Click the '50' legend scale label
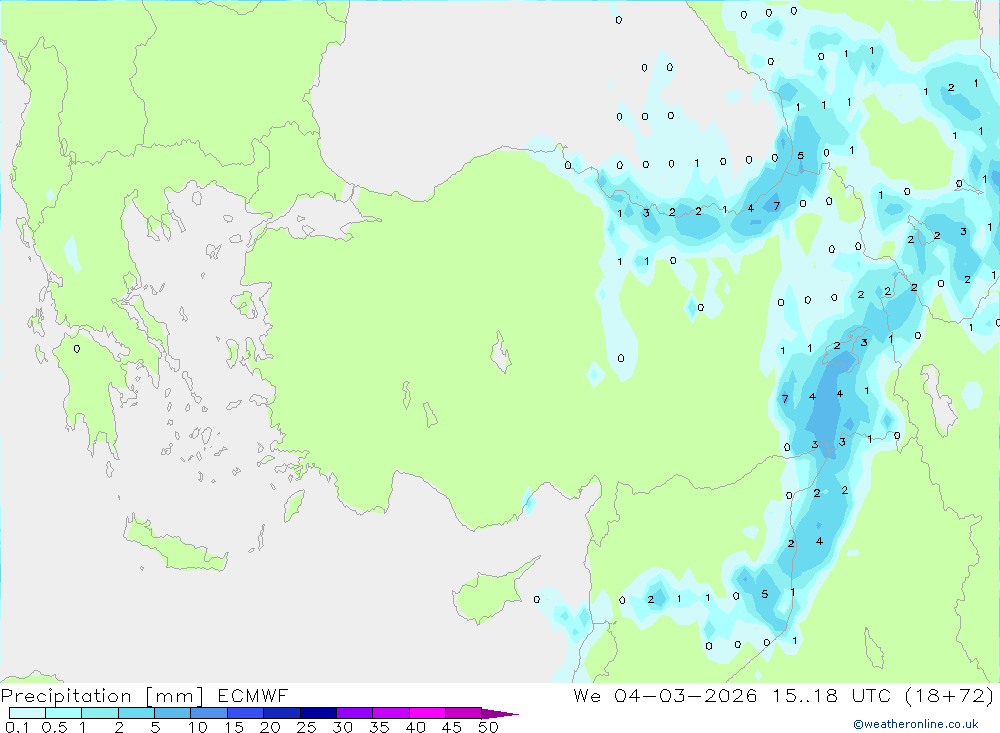This screenshot has height=733, width=1000. click(488, 727)
